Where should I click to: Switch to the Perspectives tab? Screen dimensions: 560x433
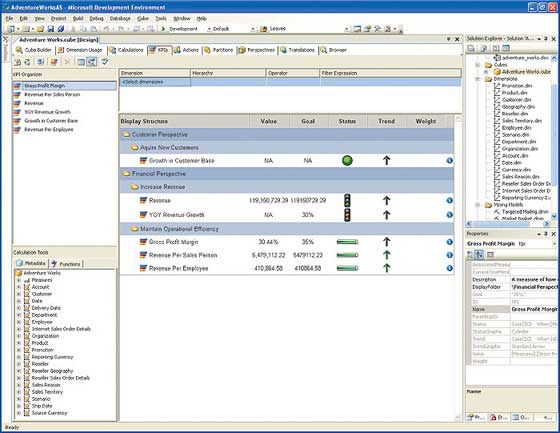256,50
